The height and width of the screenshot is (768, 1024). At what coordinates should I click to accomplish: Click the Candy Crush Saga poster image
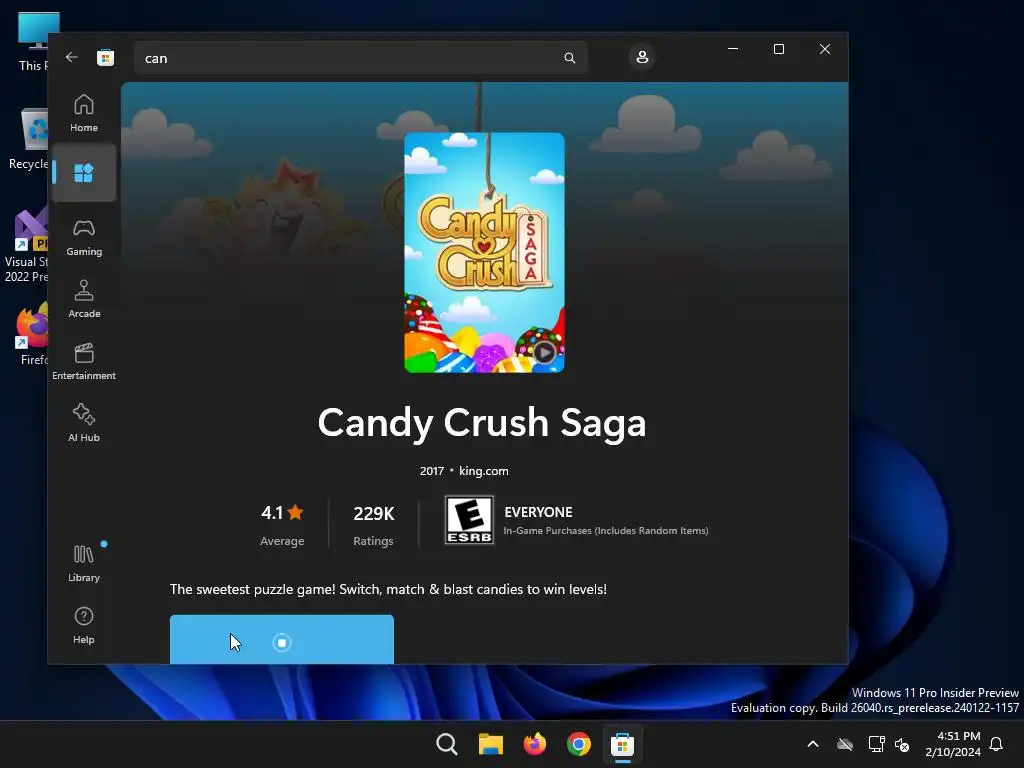tap(484, 252)
